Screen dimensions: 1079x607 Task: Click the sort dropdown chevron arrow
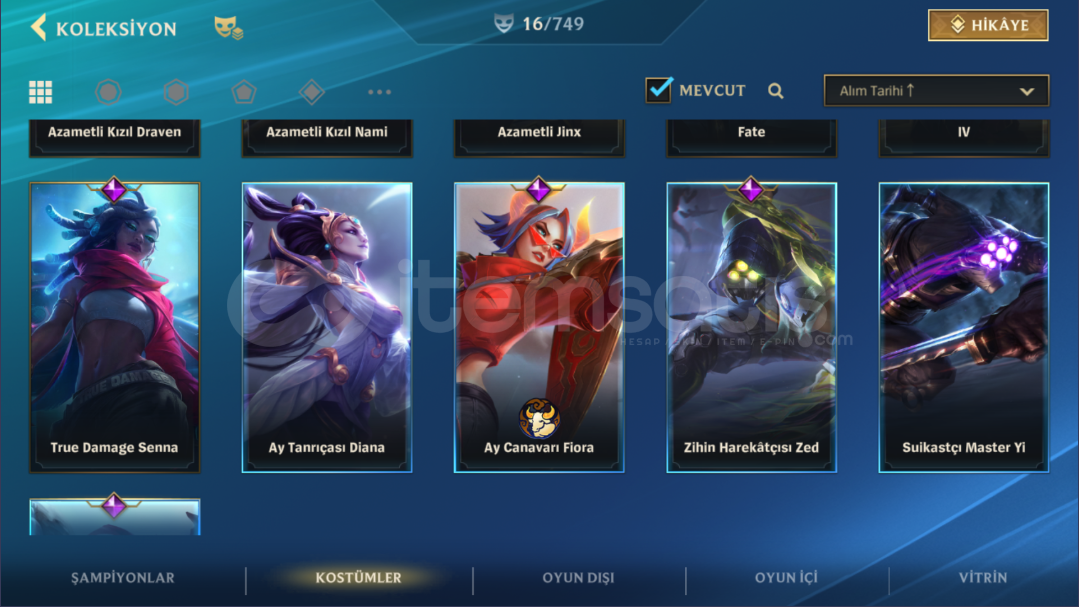[x=1027, y=92]
